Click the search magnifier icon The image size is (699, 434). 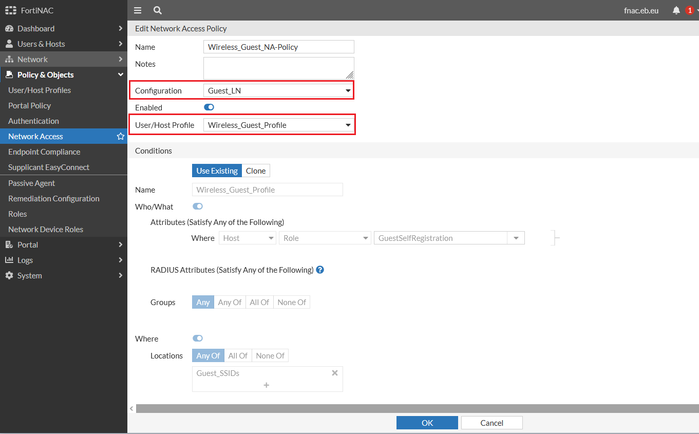pos(158,10)
